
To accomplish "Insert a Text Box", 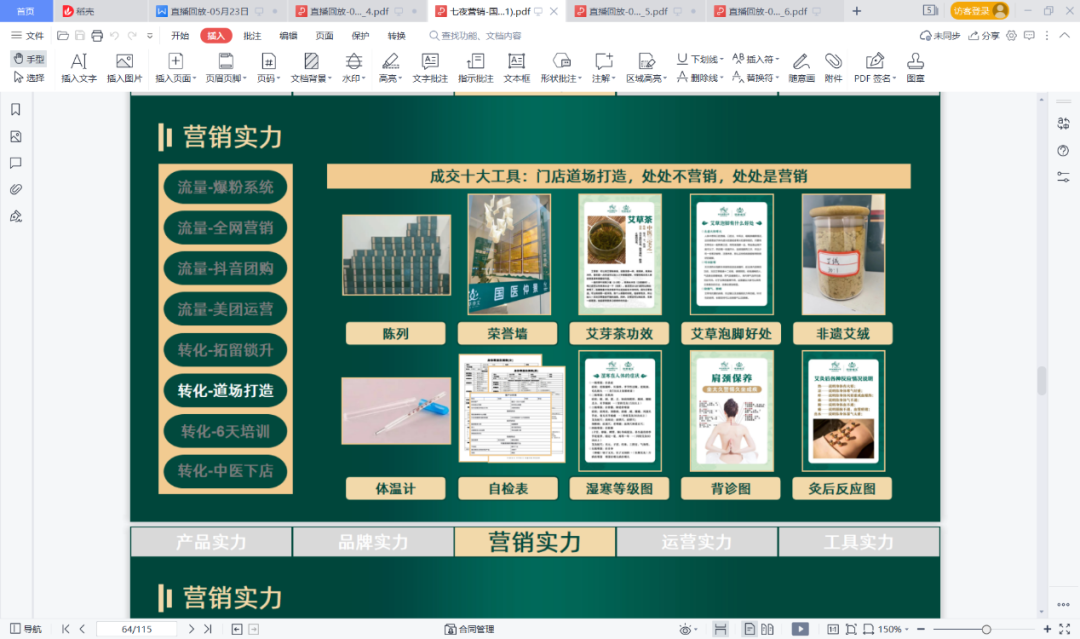I will [x=517, y=68].
